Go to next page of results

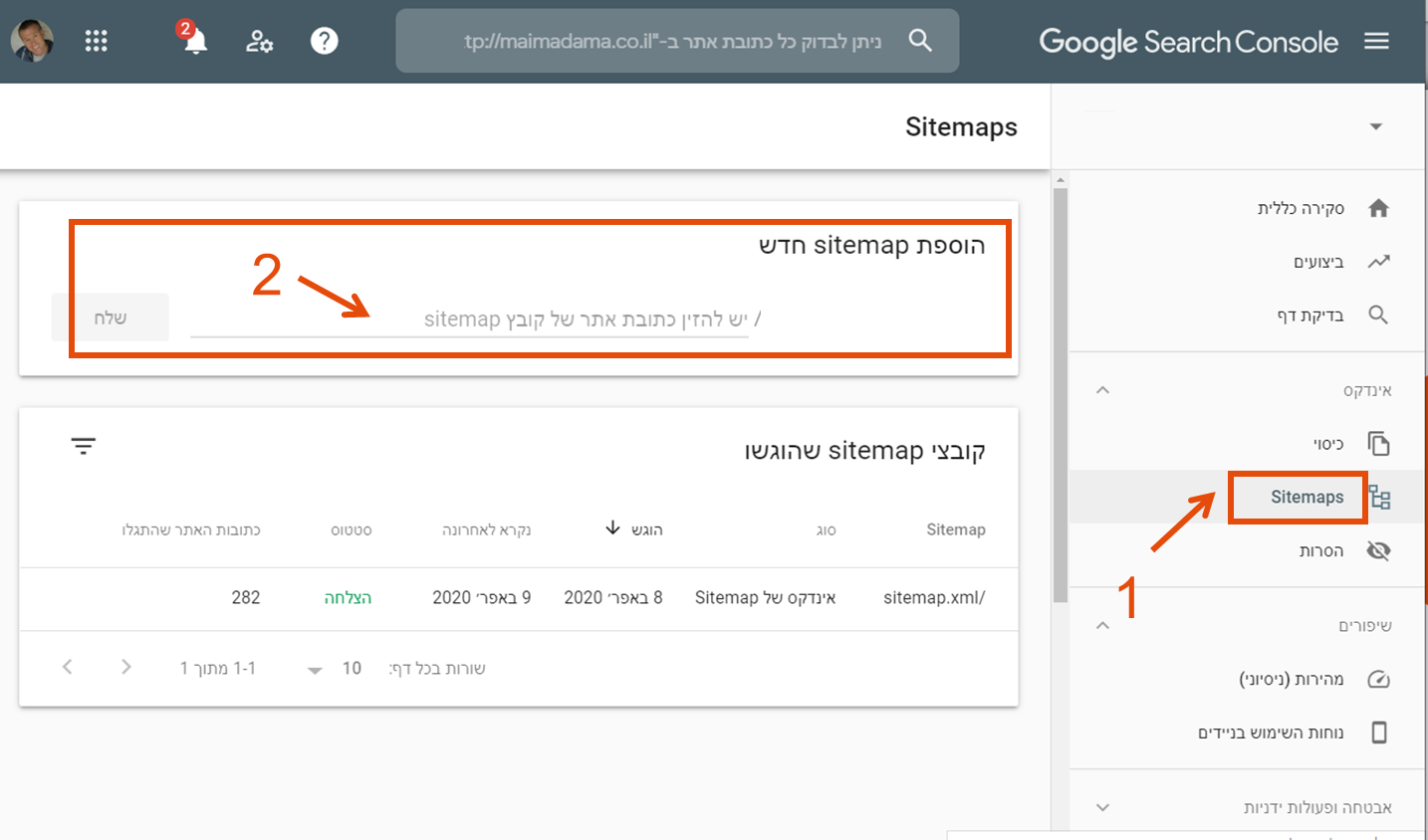[125, 667]
